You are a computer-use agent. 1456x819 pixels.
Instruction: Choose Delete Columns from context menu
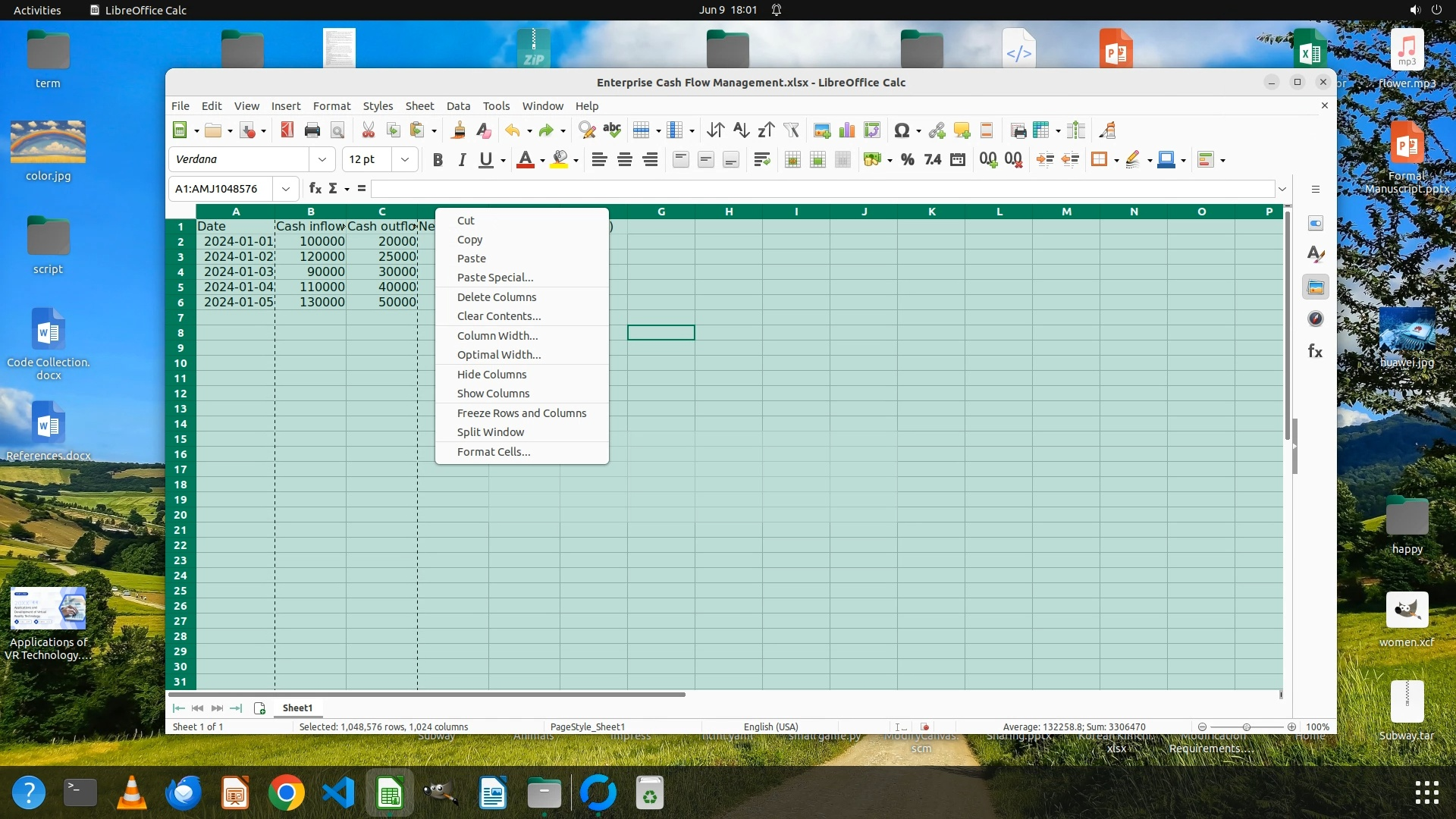497,297
